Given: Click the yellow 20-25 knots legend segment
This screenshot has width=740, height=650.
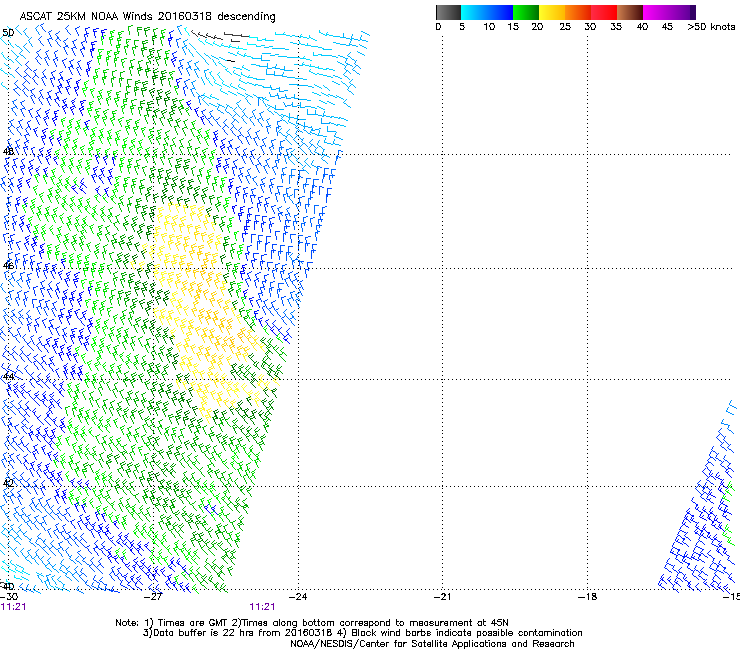Looking at the screenshot, I should tap(552, 12).
